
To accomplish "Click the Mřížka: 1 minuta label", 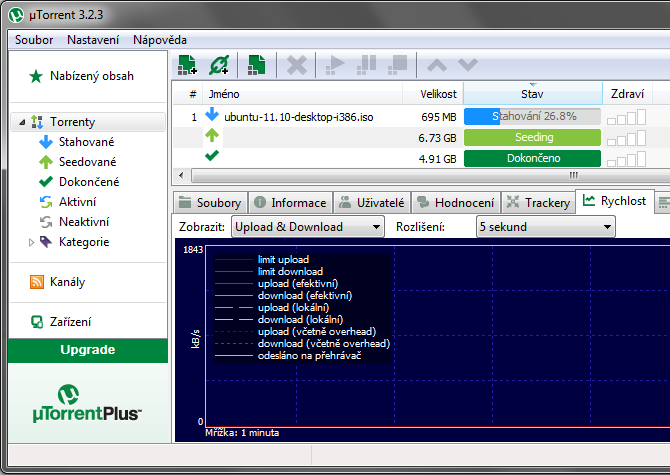I will [x=242, y=433].
